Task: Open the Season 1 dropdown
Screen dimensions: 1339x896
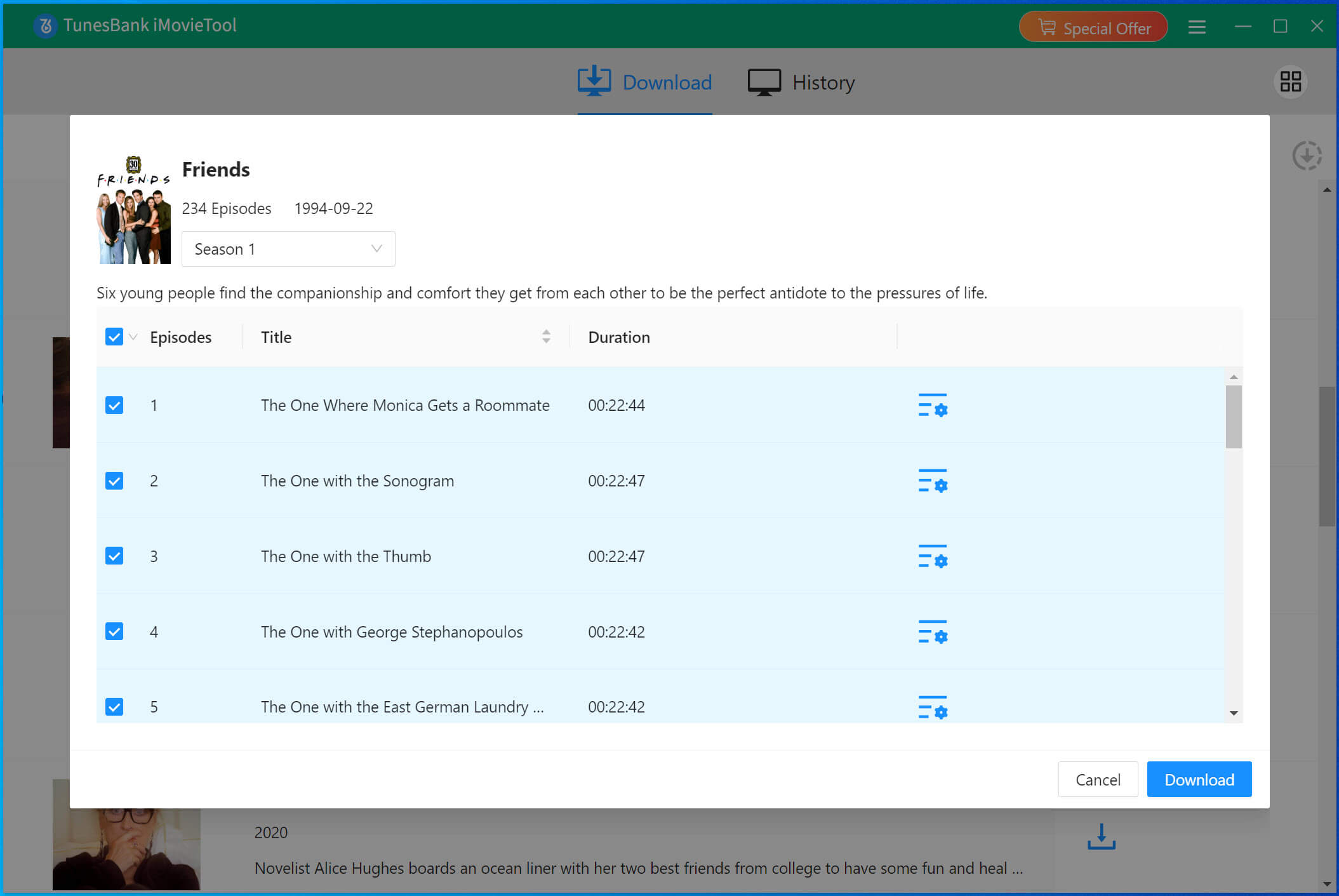Action: pyautogui.click(x=288, y=249)
